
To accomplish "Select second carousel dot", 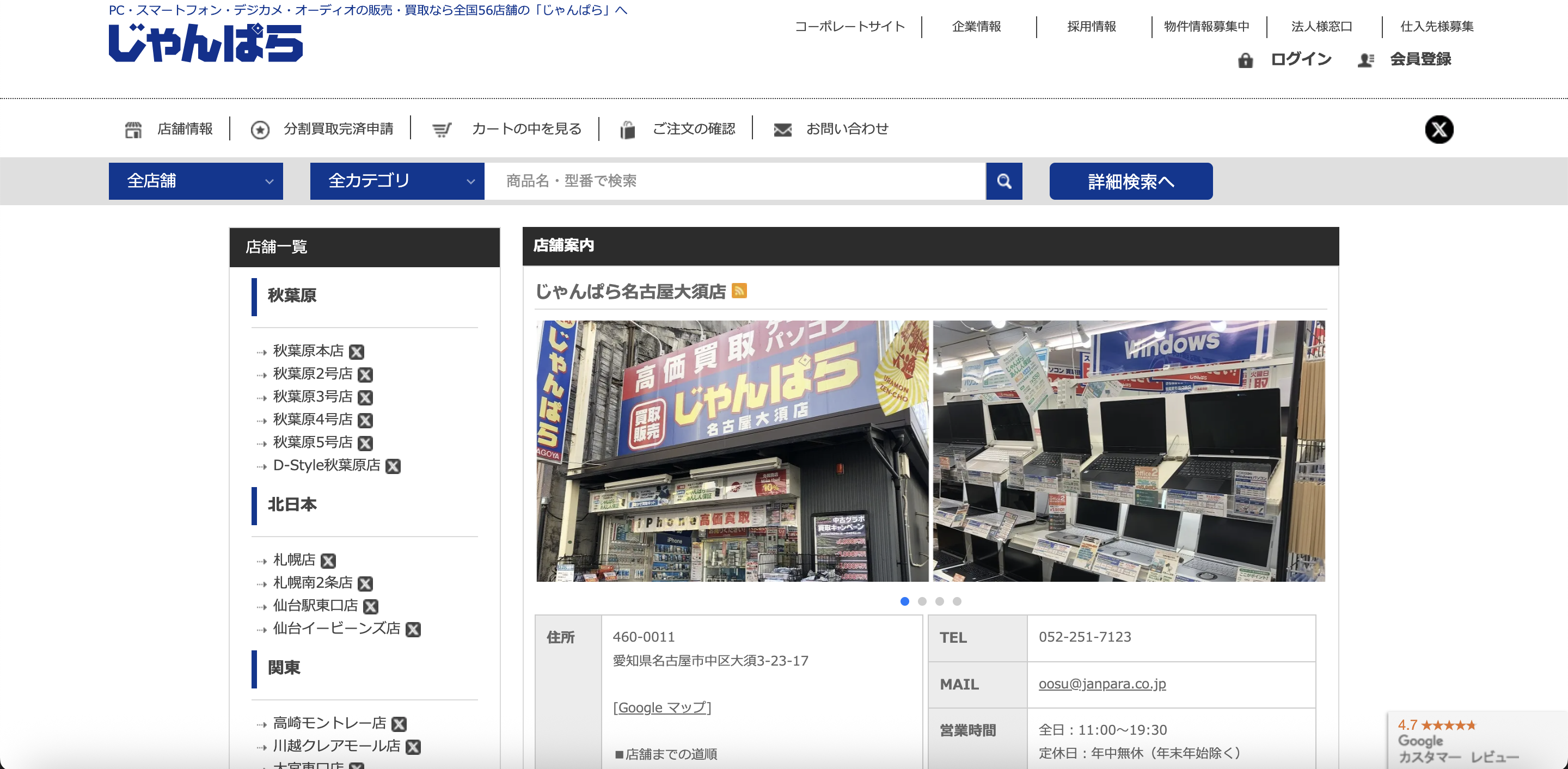I will point(922,601).
